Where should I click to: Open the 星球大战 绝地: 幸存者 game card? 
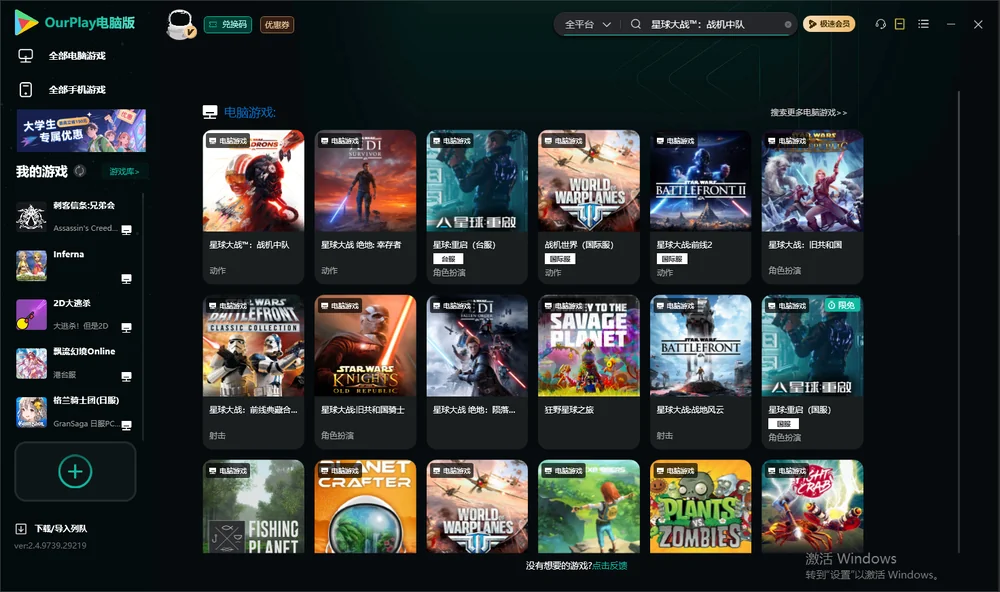point(365,207)
